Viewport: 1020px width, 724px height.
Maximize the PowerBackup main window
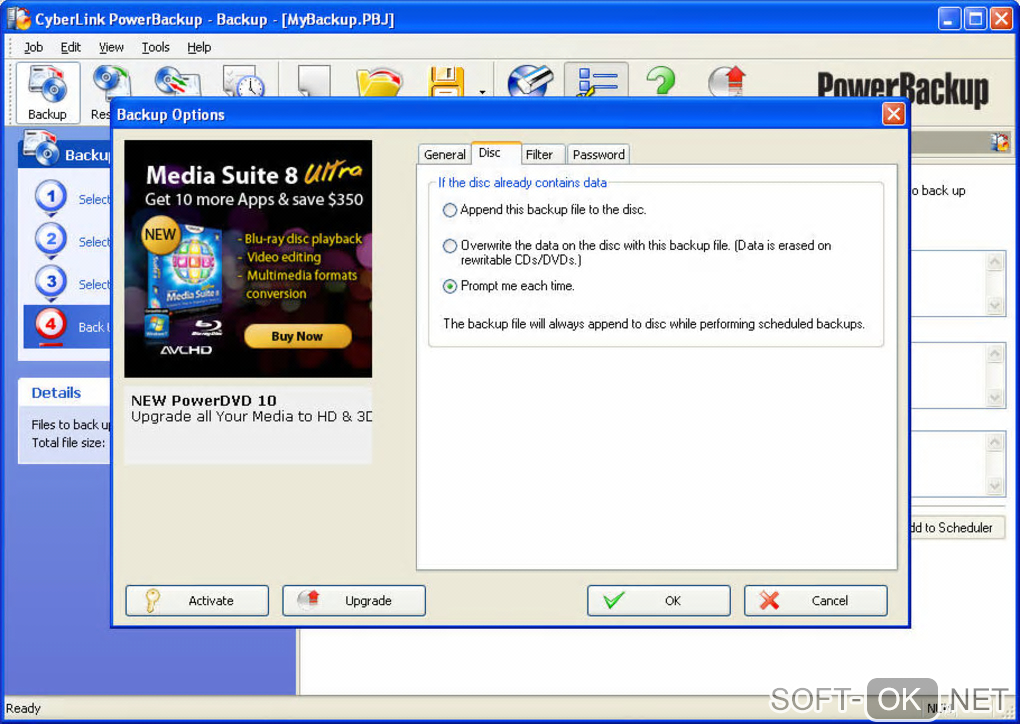tap(975, 19)
